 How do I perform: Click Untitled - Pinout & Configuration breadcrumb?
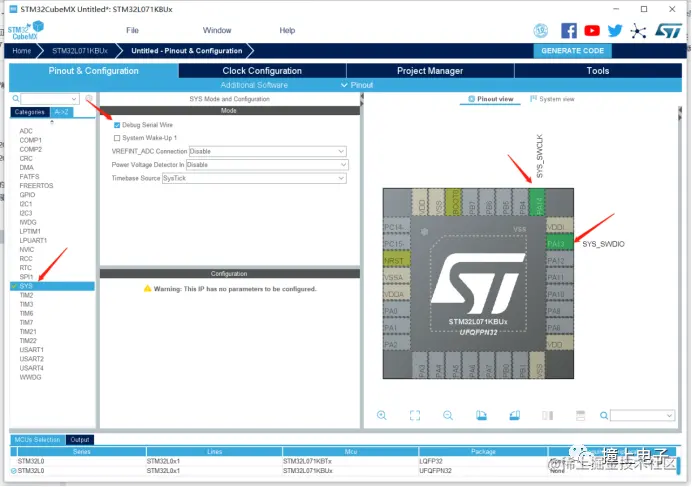pyautogui.click(x=186, y=51)
